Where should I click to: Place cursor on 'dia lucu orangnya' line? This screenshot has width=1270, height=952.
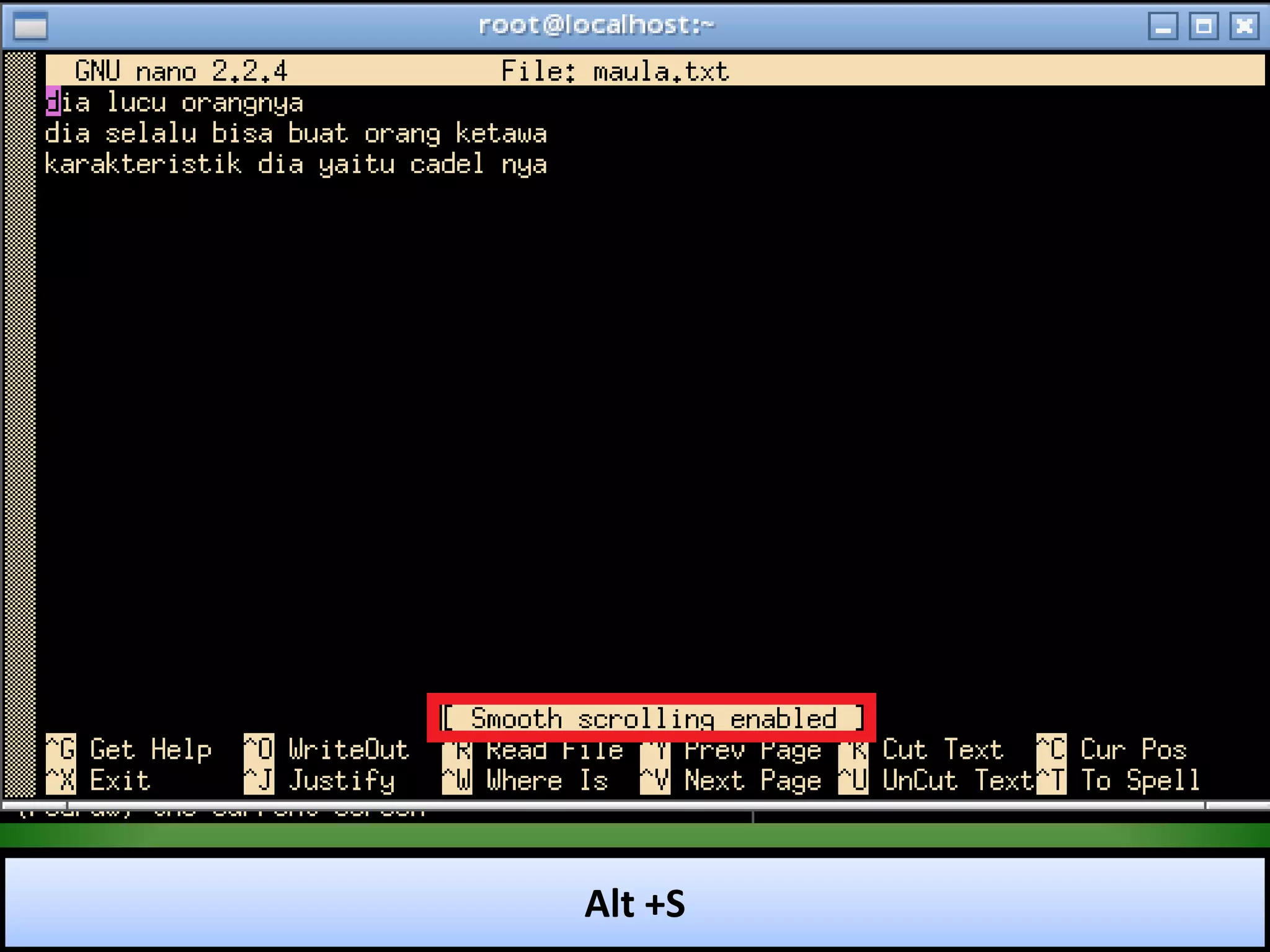pyautogui.click(x=174, y=103)
